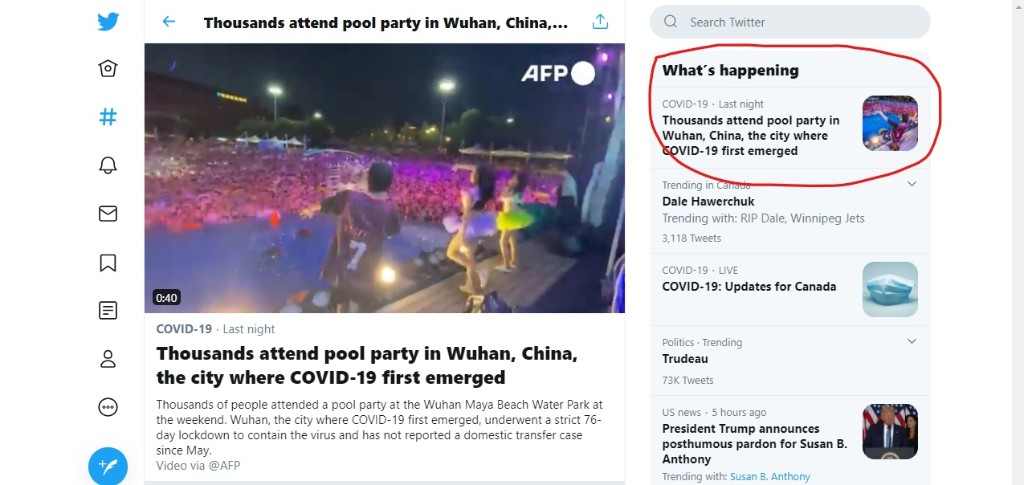
Task: Open the President Trump pardon story
Action: tap(755, 444)
